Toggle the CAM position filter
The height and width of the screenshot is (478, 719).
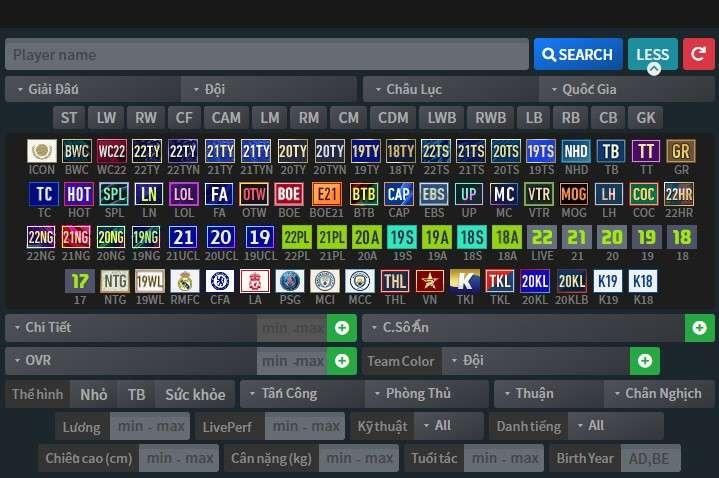click(226, 118)
